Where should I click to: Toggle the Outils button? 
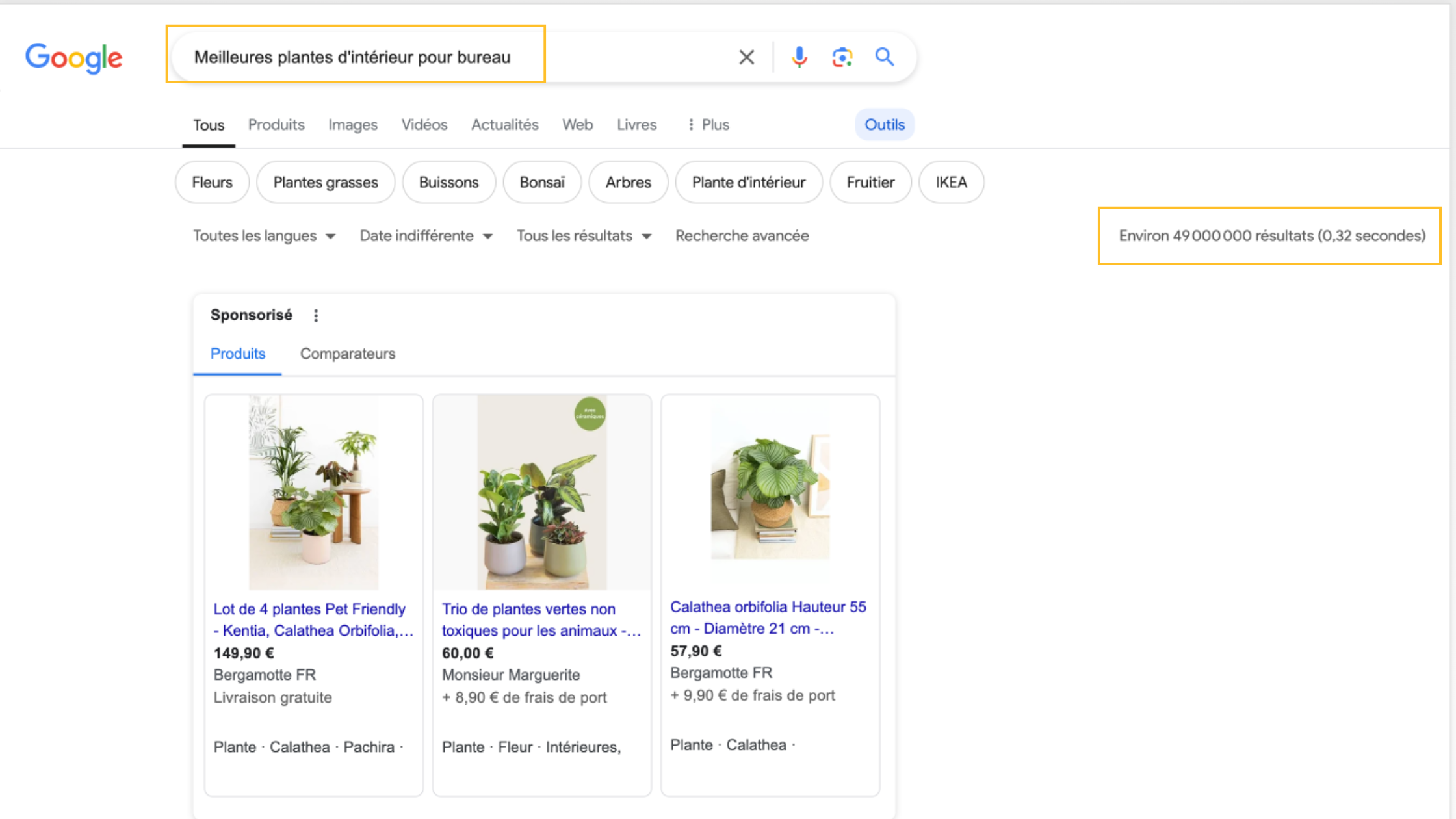[884, 125]
